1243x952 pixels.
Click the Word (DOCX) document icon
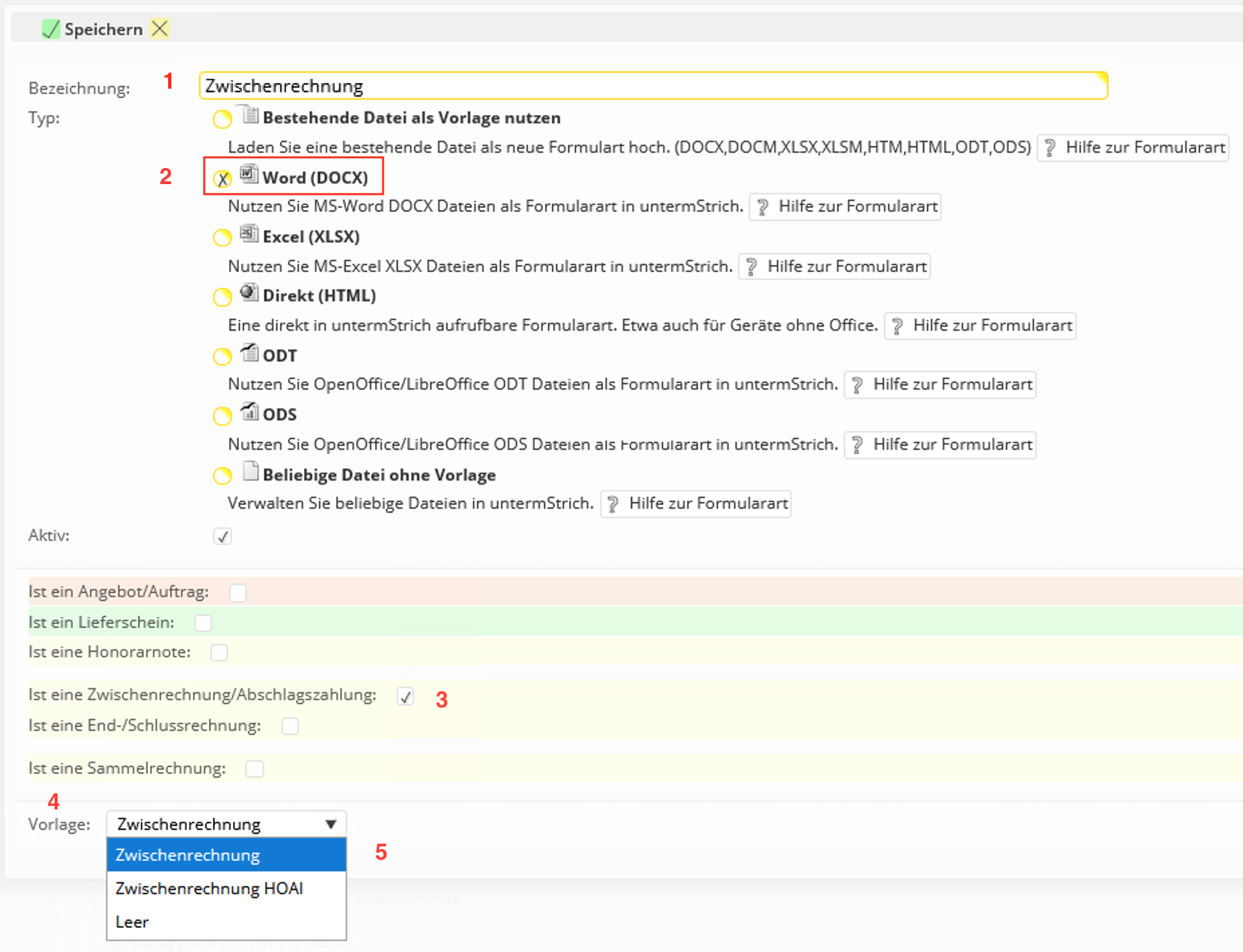(x=249, y=175)
